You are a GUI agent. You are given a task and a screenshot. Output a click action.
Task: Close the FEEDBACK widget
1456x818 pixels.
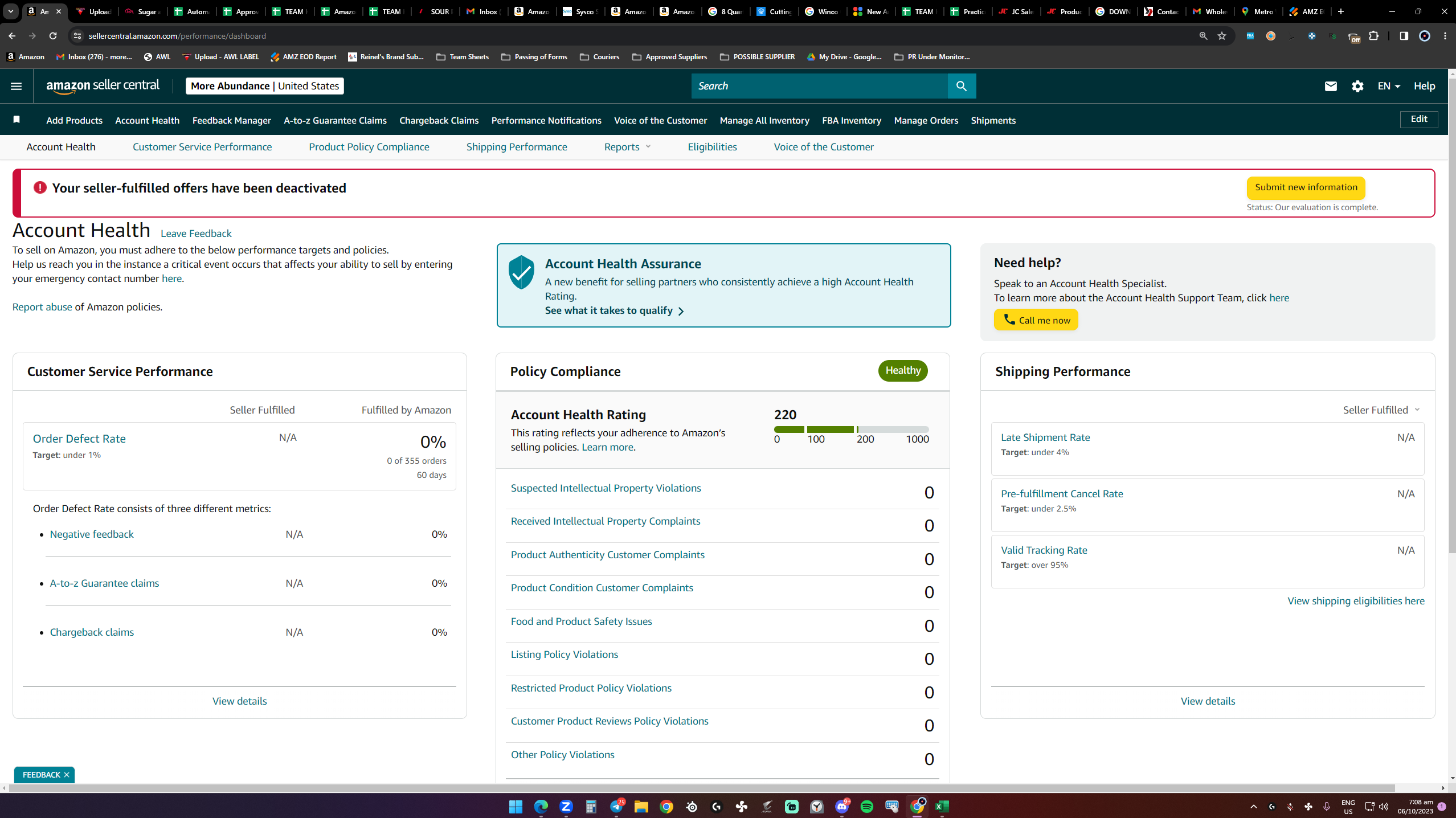tap(67, 775)
